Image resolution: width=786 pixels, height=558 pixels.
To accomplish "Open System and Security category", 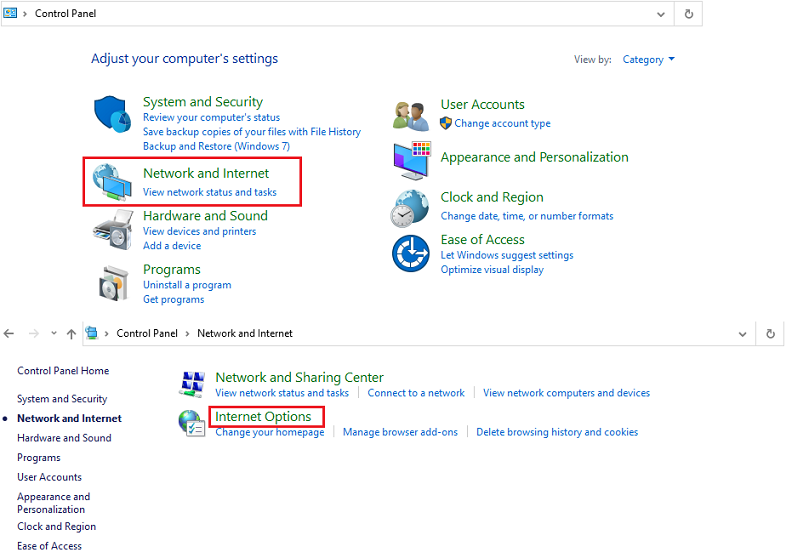I will click(203, 102).
